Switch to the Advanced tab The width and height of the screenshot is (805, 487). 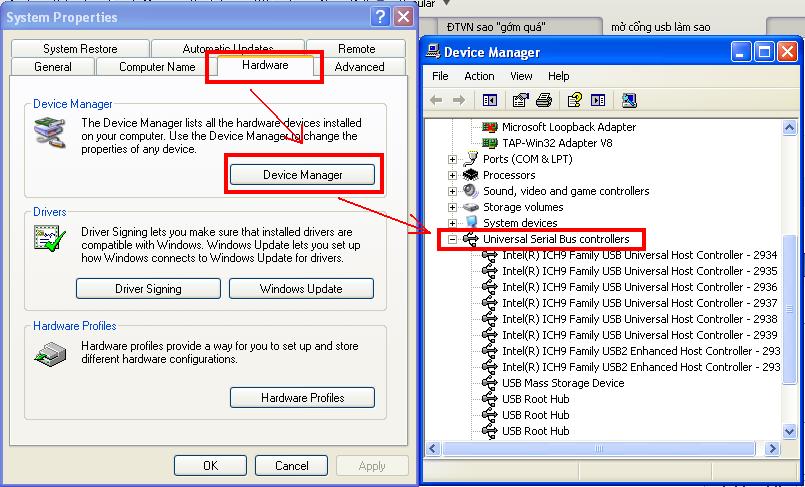359,67
